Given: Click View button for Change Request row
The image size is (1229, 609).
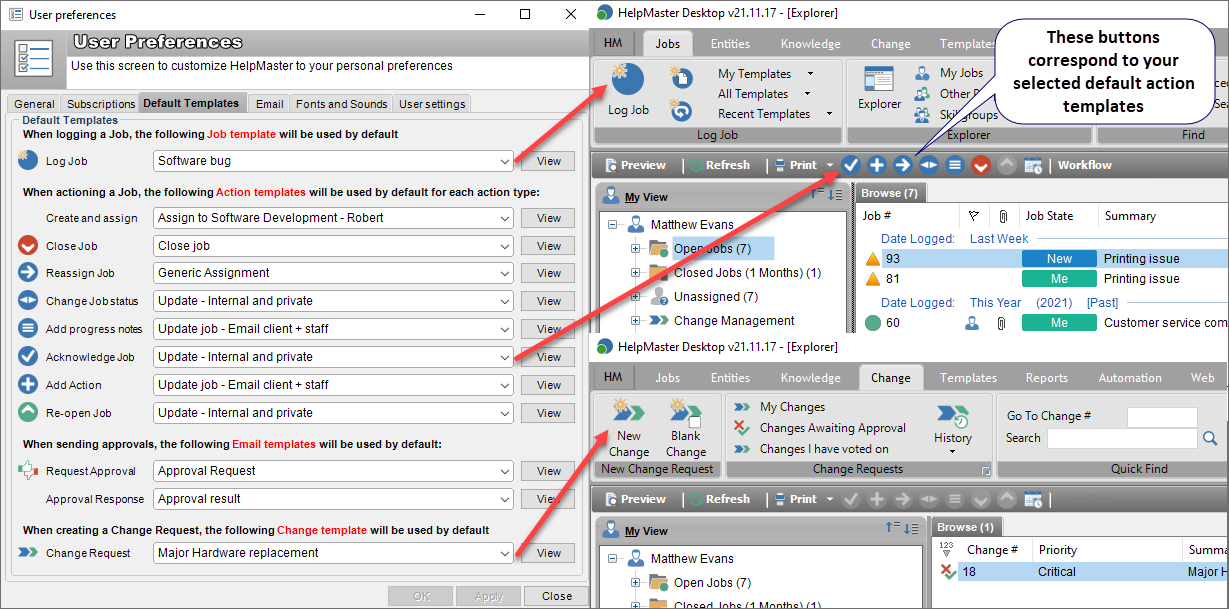Looking at the screenshot, I should [548, 553].
